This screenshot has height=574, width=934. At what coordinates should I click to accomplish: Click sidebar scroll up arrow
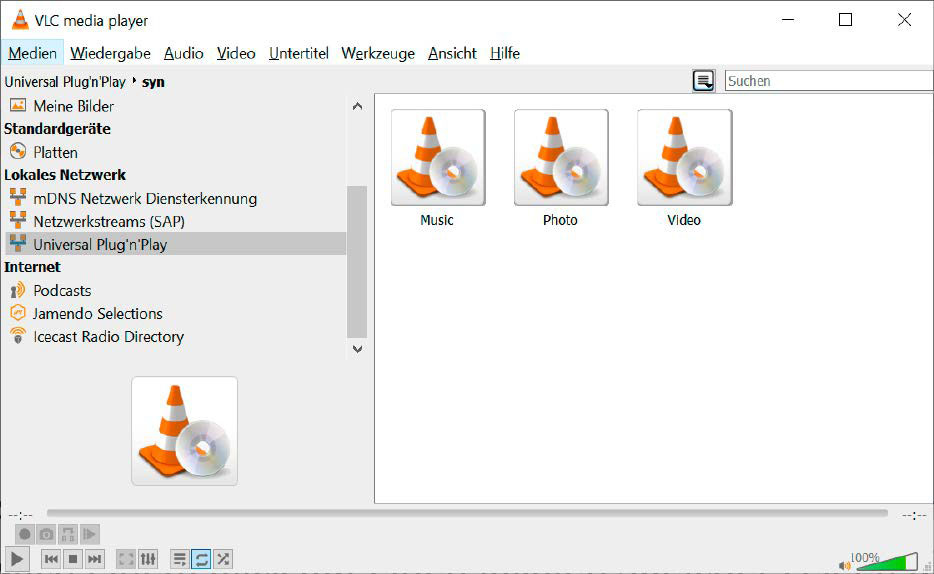pyautogui.click(x=357, y=106)
